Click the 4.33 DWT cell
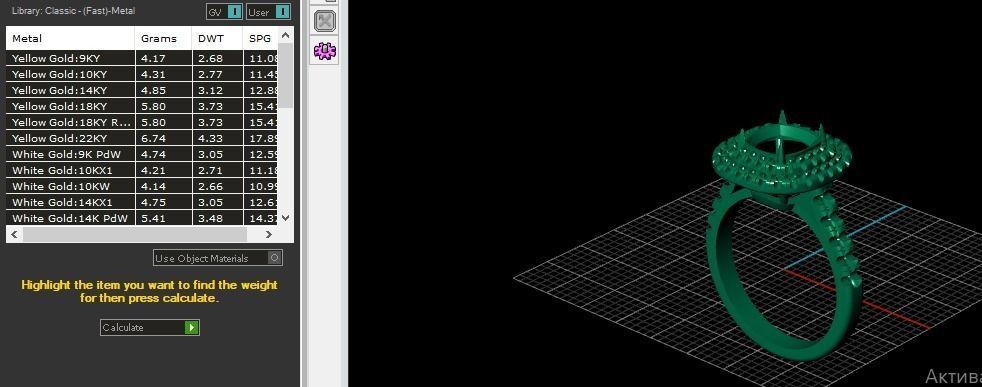The width and height of the screenshot is (982, 387). pyautogui.click(x=217, y=138)
